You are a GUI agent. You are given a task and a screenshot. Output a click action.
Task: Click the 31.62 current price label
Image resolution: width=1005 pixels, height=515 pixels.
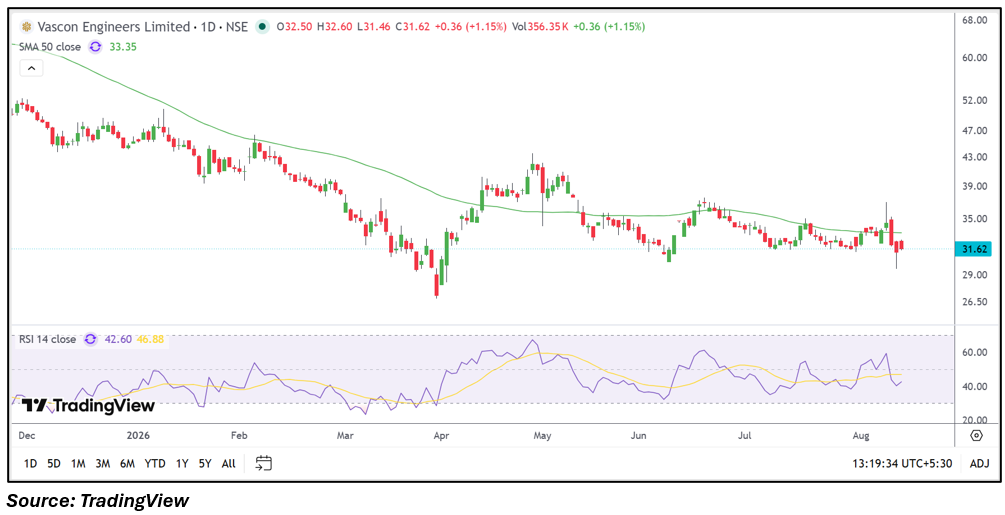pos(972,249)
